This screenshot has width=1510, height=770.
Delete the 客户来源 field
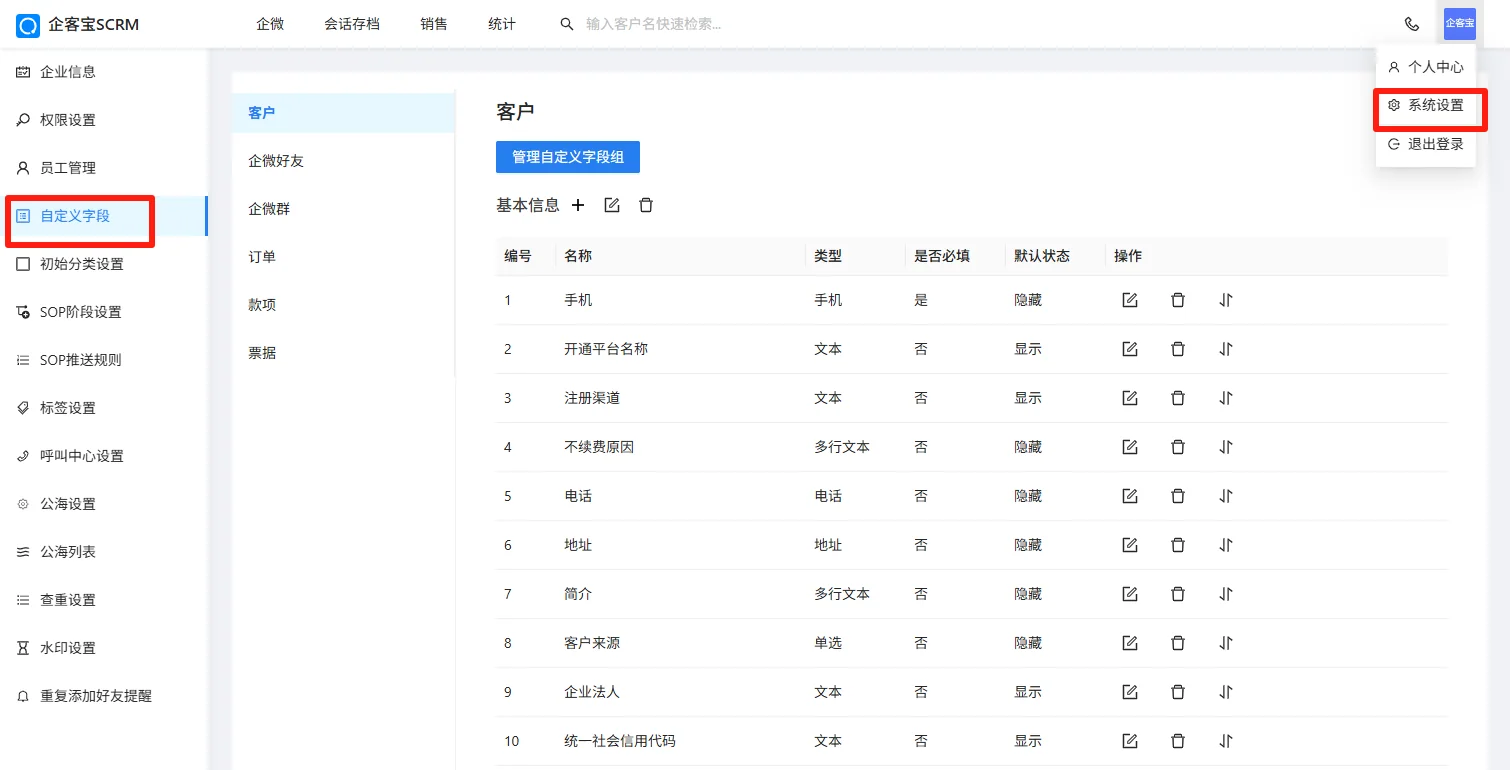point(1178,643)
